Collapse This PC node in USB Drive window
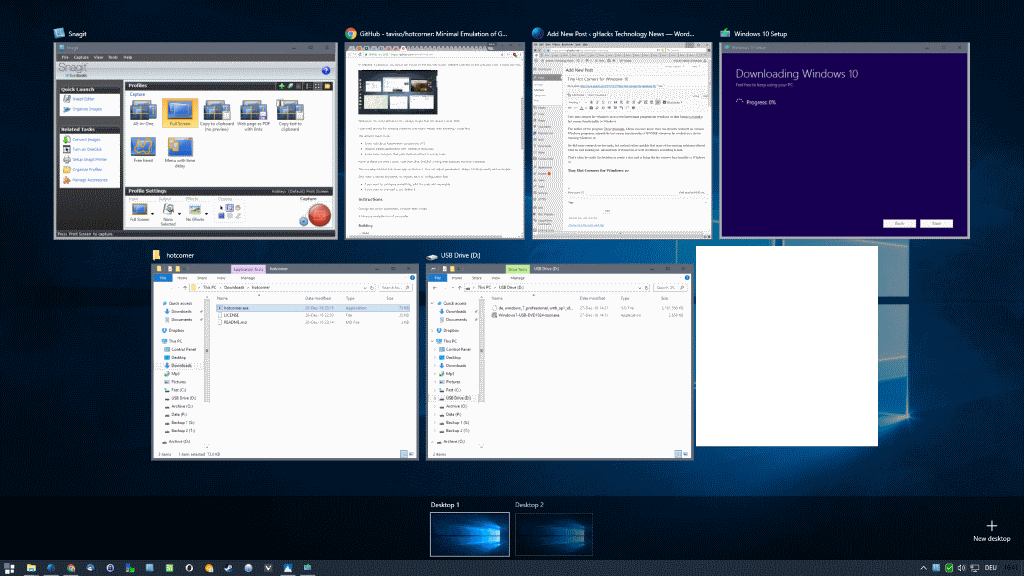Viewport: 1024px width, 576px height. pyautogui.click(x=432, y=341)
